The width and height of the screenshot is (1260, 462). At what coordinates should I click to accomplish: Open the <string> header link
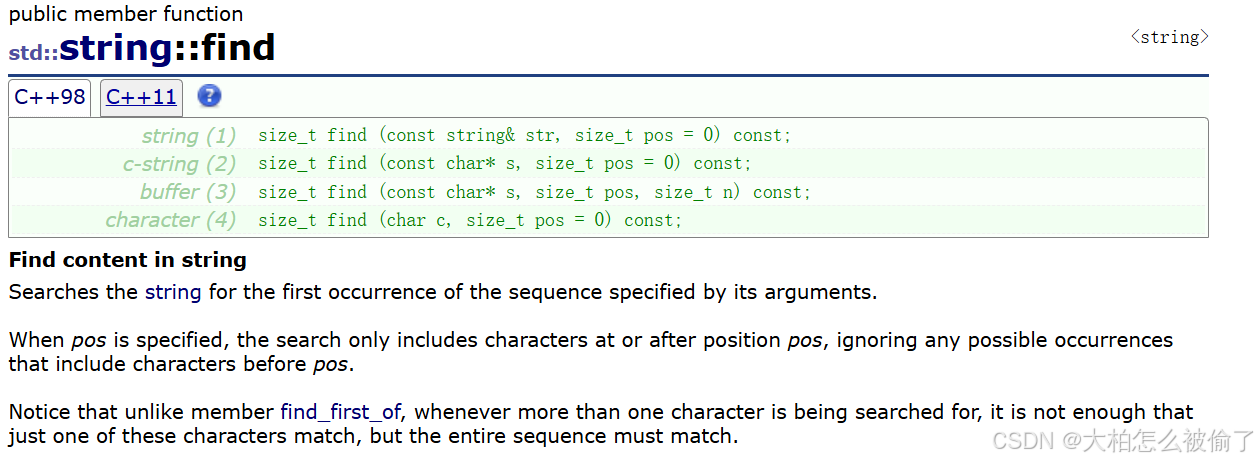(1169, 37)
